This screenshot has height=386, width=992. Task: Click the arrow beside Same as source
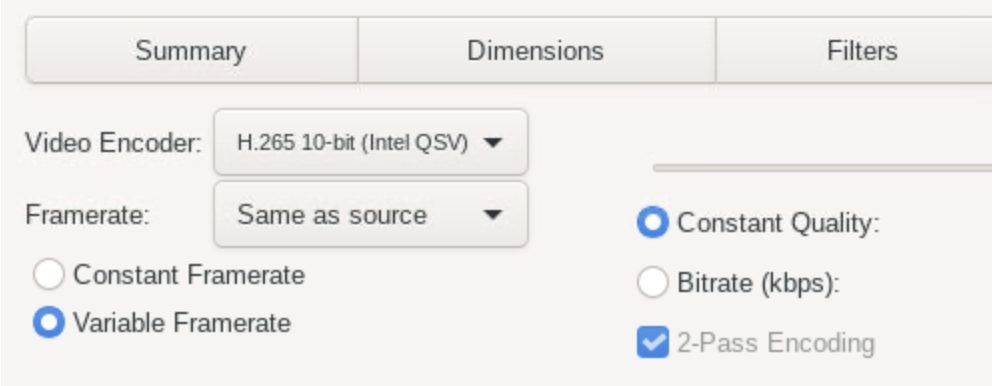[x=492, y=215]
